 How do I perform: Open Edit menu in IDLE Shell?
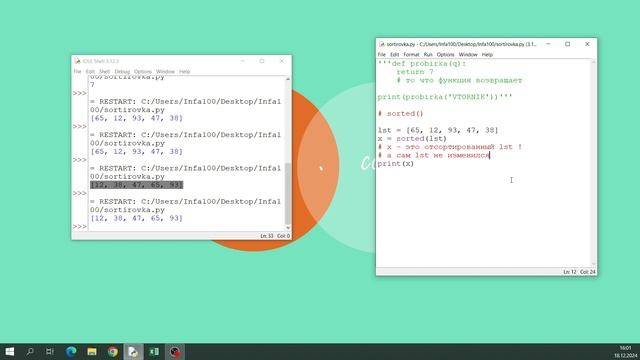[x=90, y=72]
